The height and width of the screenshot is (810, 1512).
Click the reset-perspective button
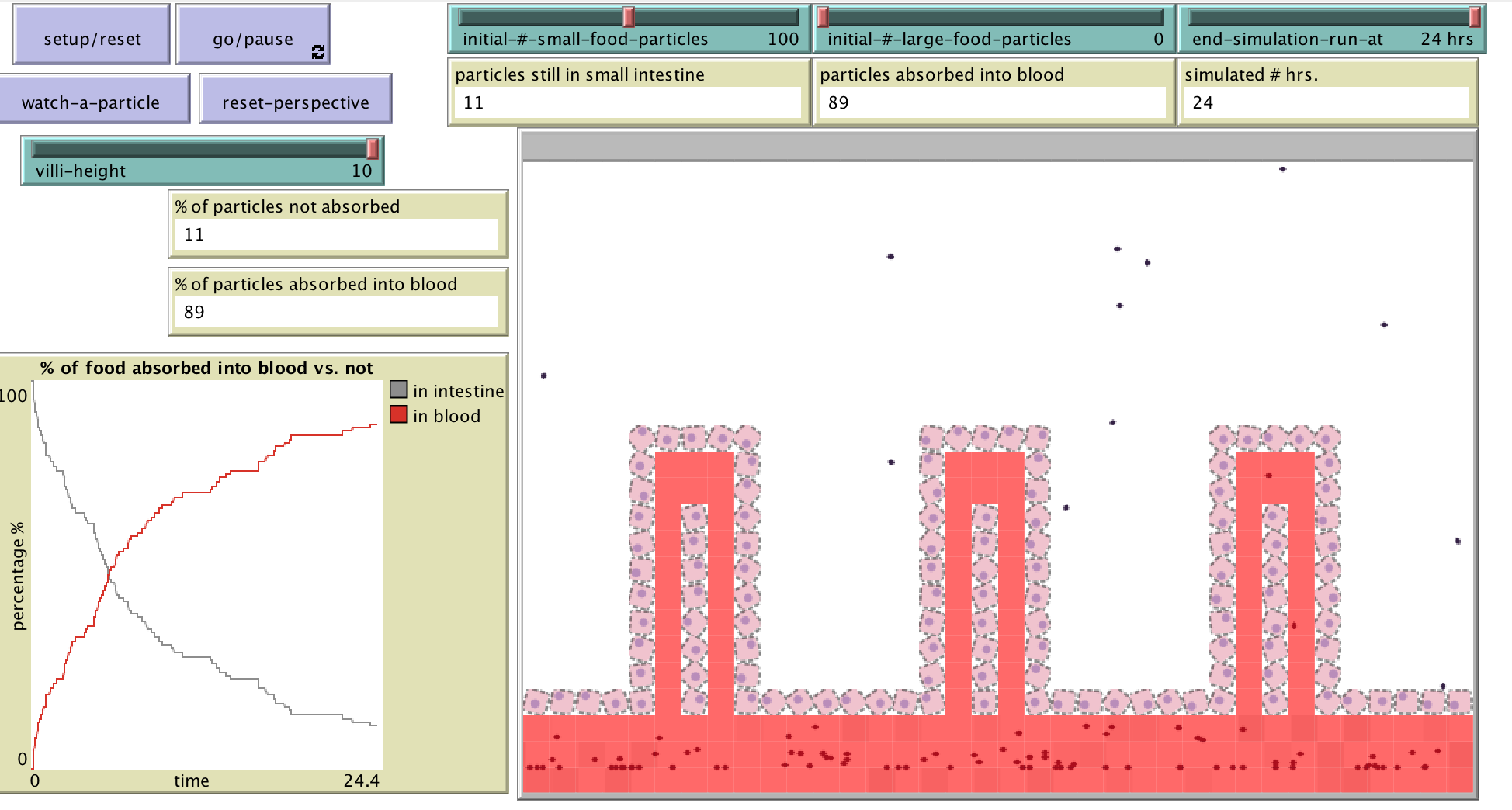[296, 99]
